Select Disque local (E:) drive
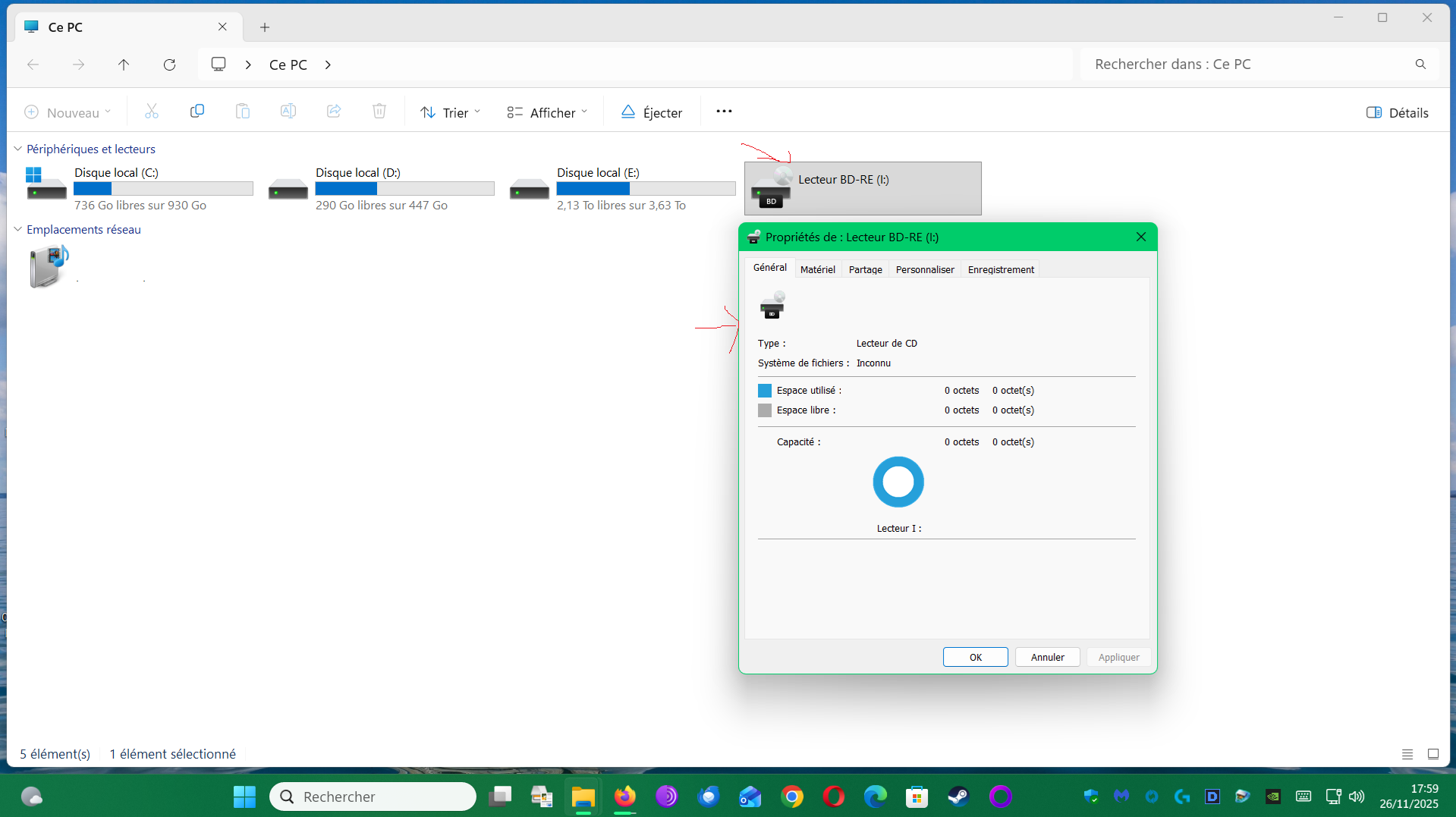 [x=622, y=188]
